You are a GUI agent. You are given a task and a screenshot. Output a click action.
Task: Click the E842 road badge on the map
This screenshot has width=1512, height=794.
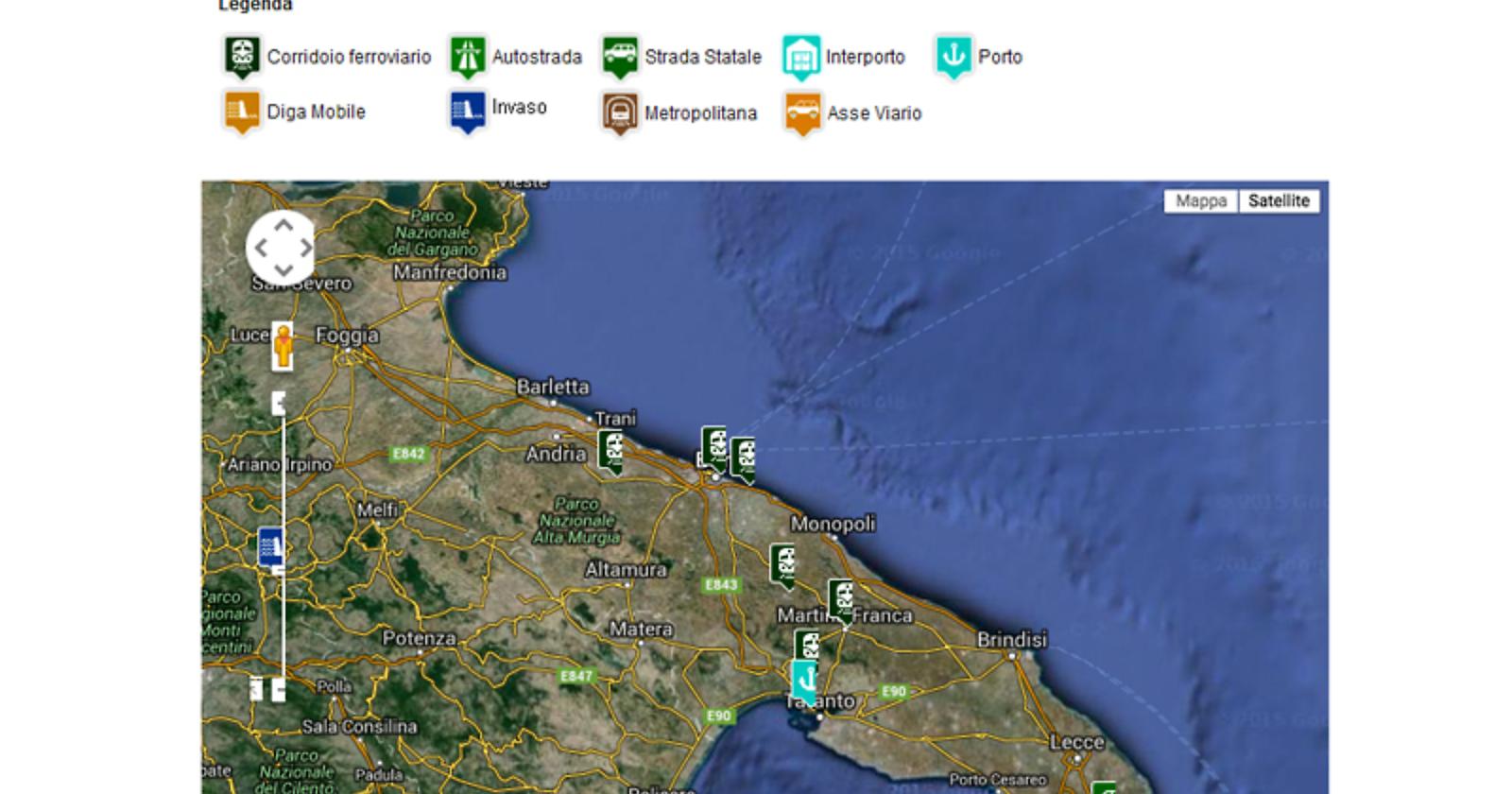coord(408,454)
